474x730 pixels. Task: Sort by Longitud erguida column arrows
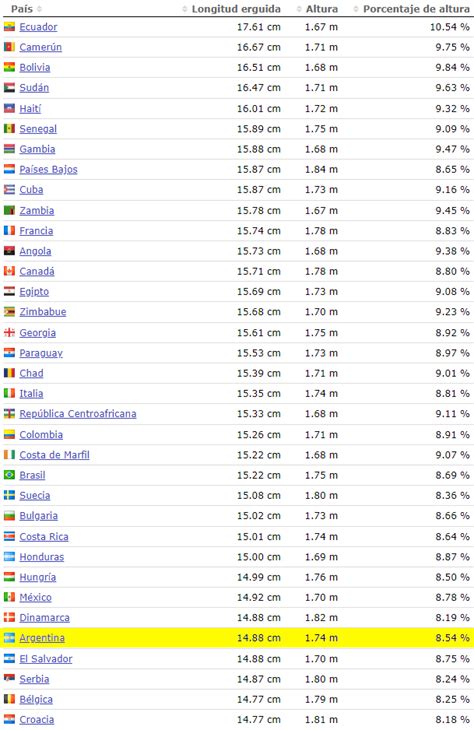[x=185, y=9]
